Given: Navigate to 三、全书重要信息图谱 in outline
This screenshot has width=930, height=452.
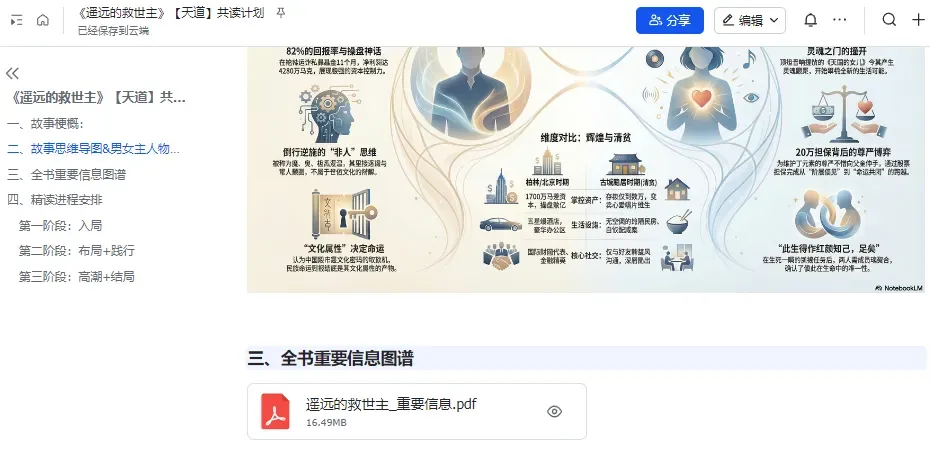Looking at the screenshot, I should 66,174.
